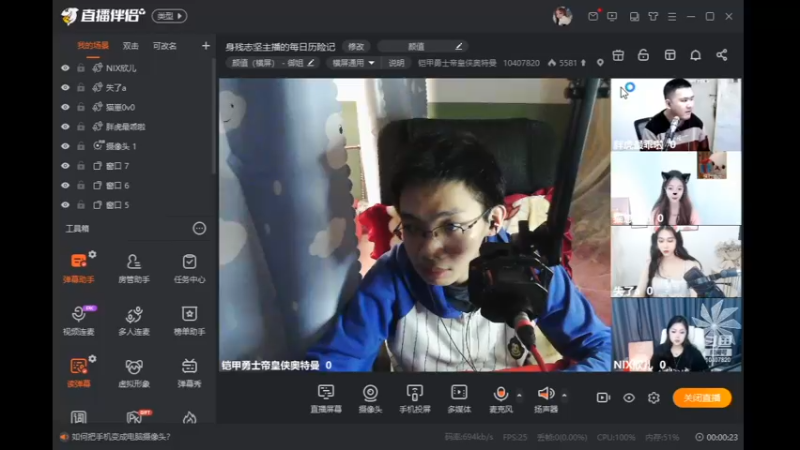Switch to the 双击 scene tab
The height and width of the screenshot is (450, 800).
coord(131,46)
